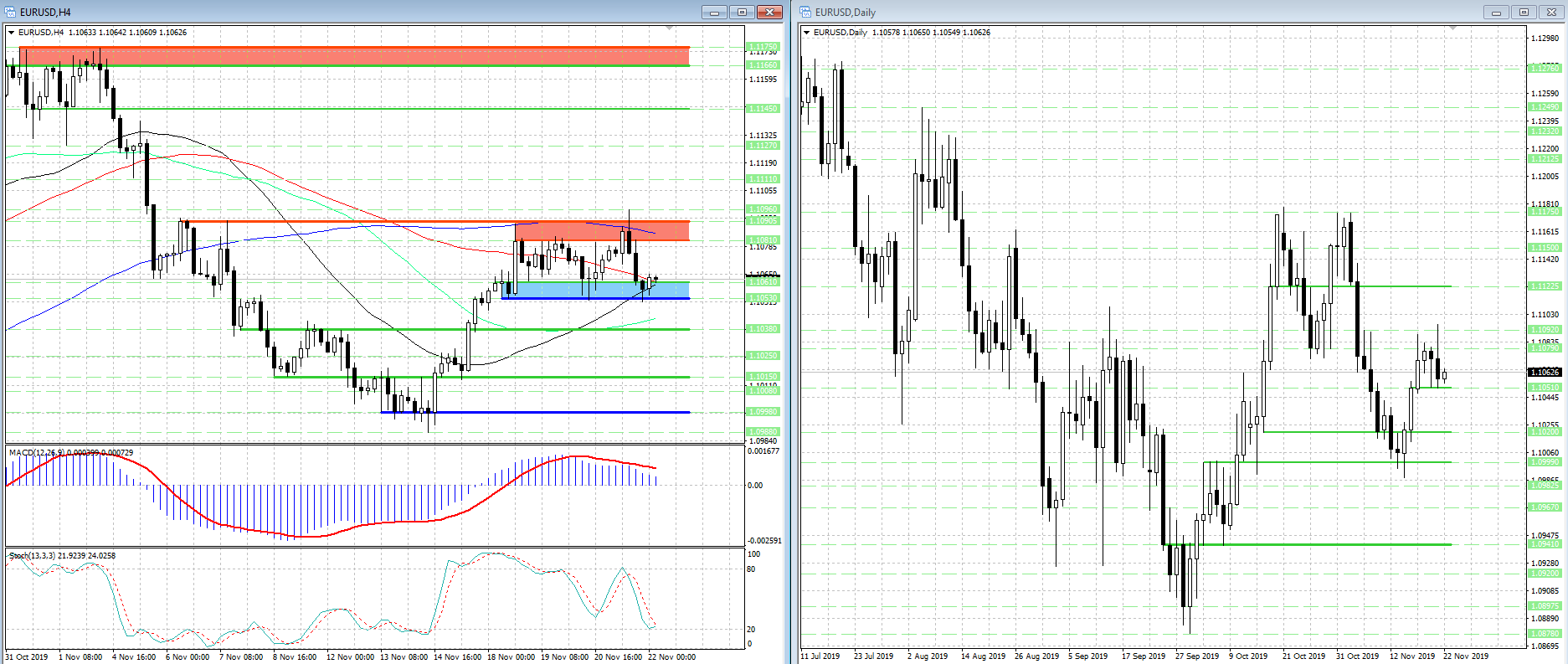Select the upper red zone rectangle on H4 chart
This screenshot has height=664, width=1568.
point(354,56)
